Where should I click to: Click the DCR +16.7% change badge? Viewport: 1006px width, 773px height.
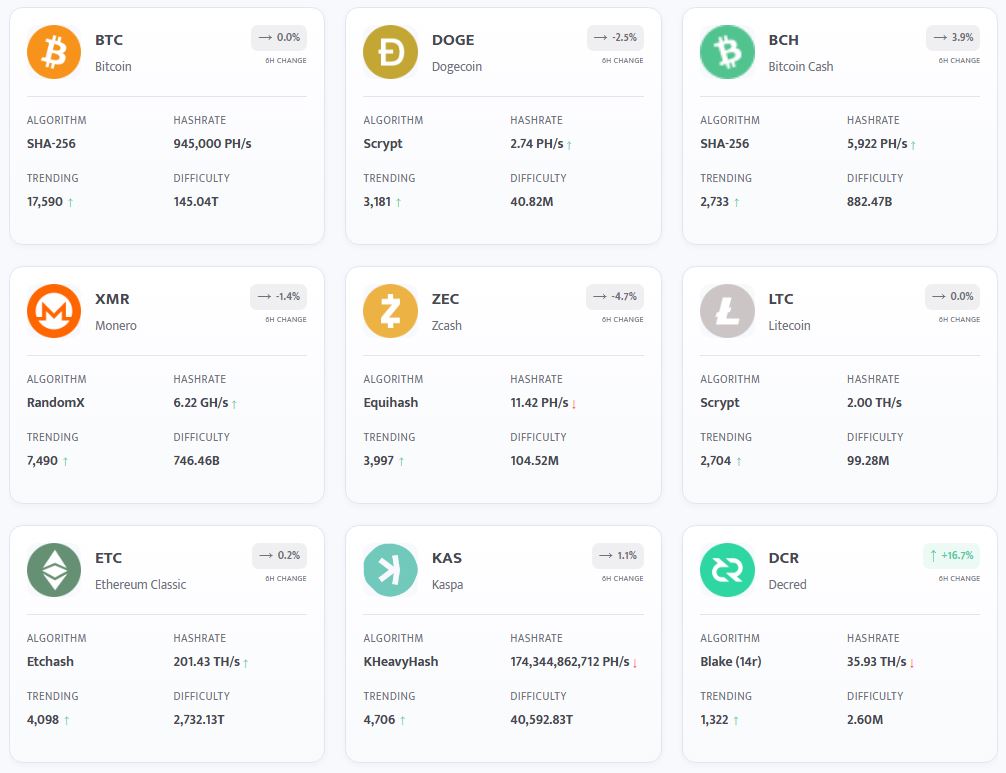[951, 555]
